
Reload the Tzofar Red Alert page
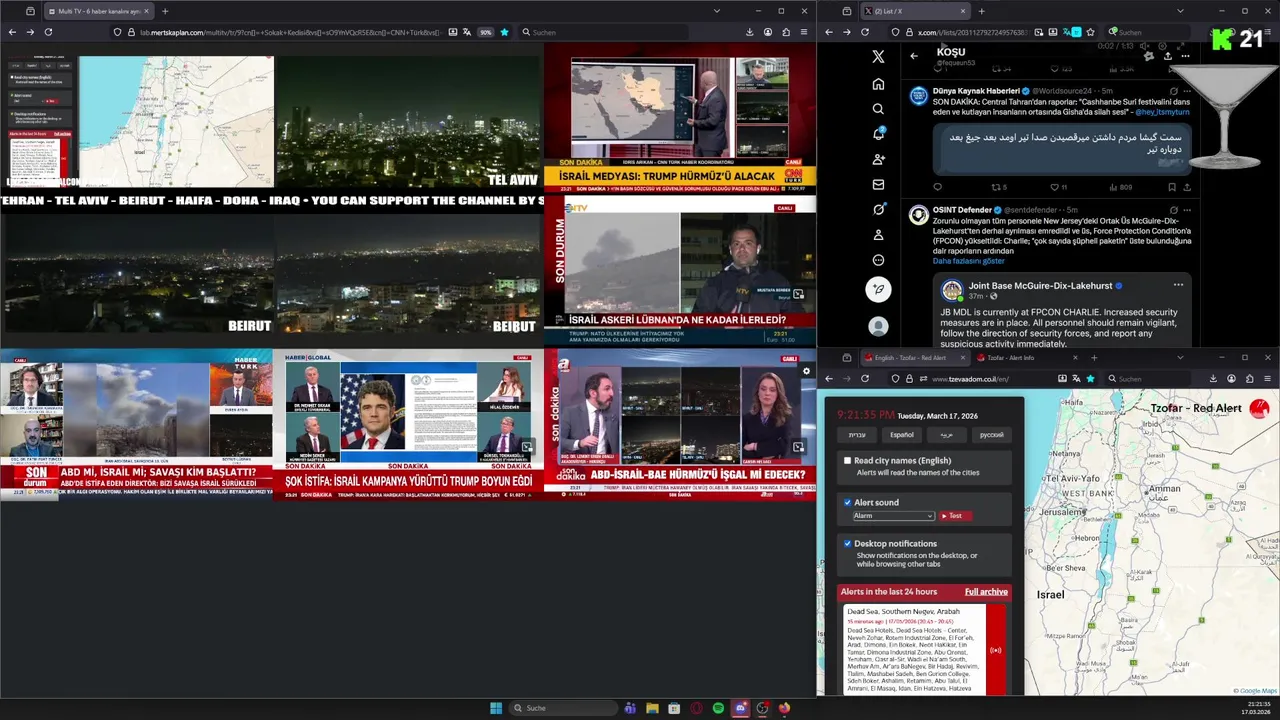(865, 379)
